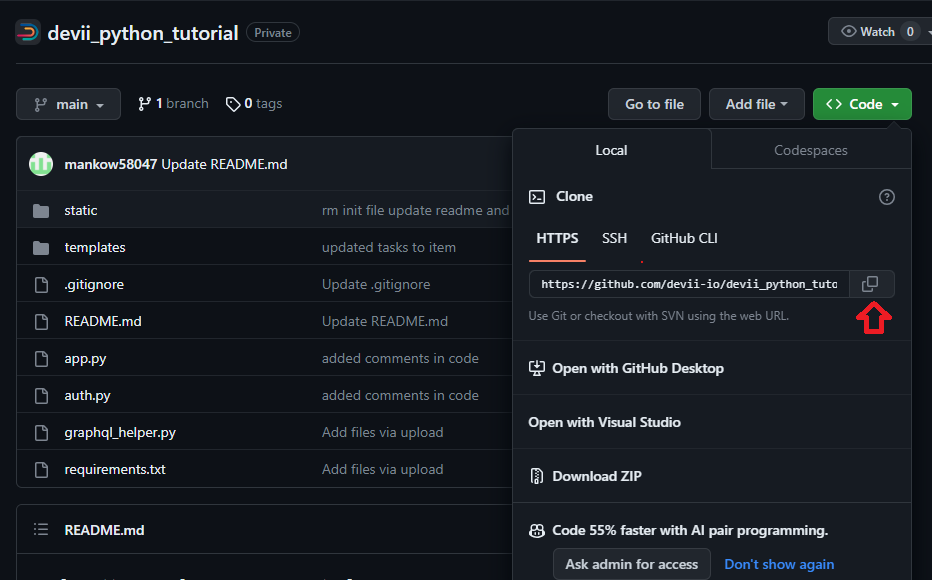
Task: Click the app.py file icon
Action: pos(41,358)
